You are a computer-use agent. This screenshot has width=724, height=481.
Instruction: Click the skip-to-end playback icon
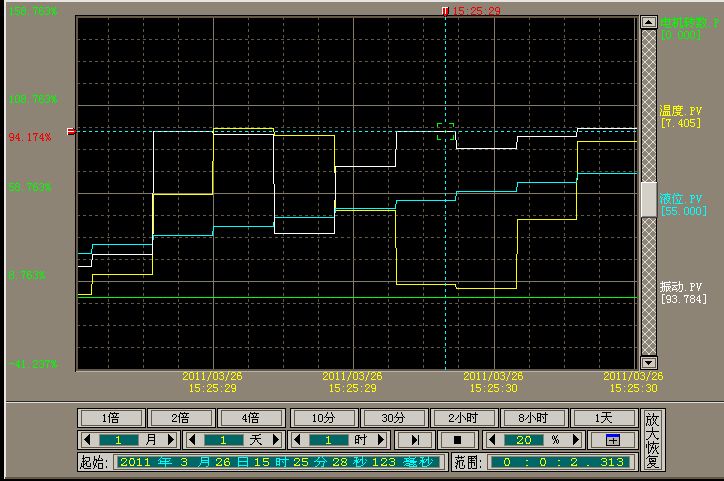415,440
